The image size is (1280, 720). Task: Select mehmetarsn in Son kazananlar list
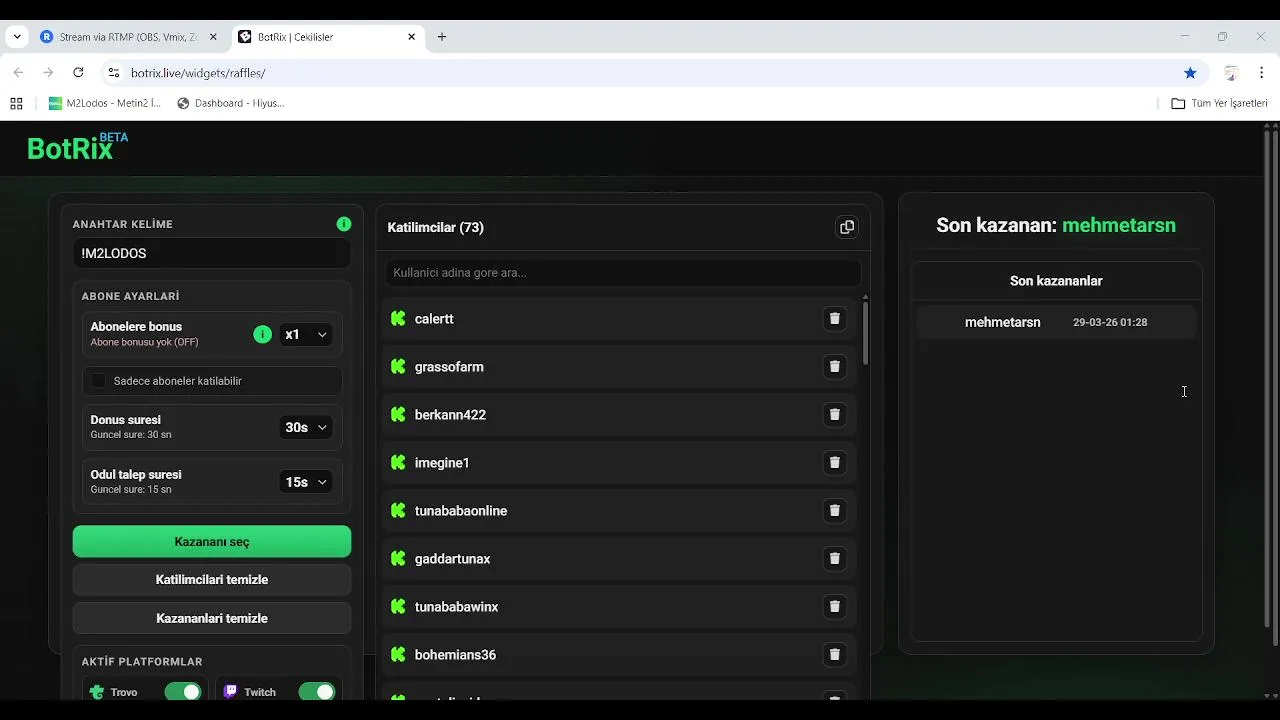click(1003, 322)
